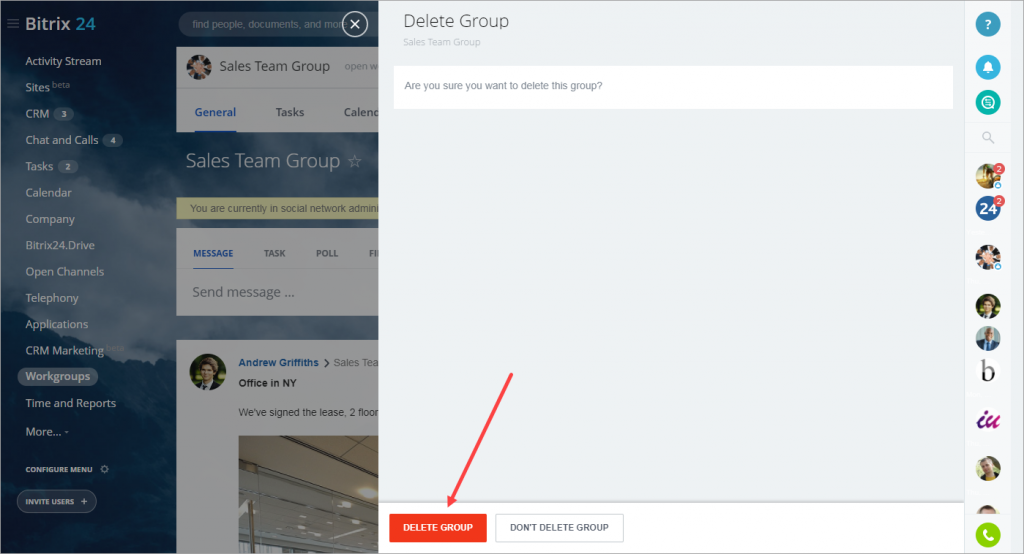Image resolution: width=1024 pixels, height=554 pixels.
Task: Open Sites beta menu item
Action: tap(47, 87)
